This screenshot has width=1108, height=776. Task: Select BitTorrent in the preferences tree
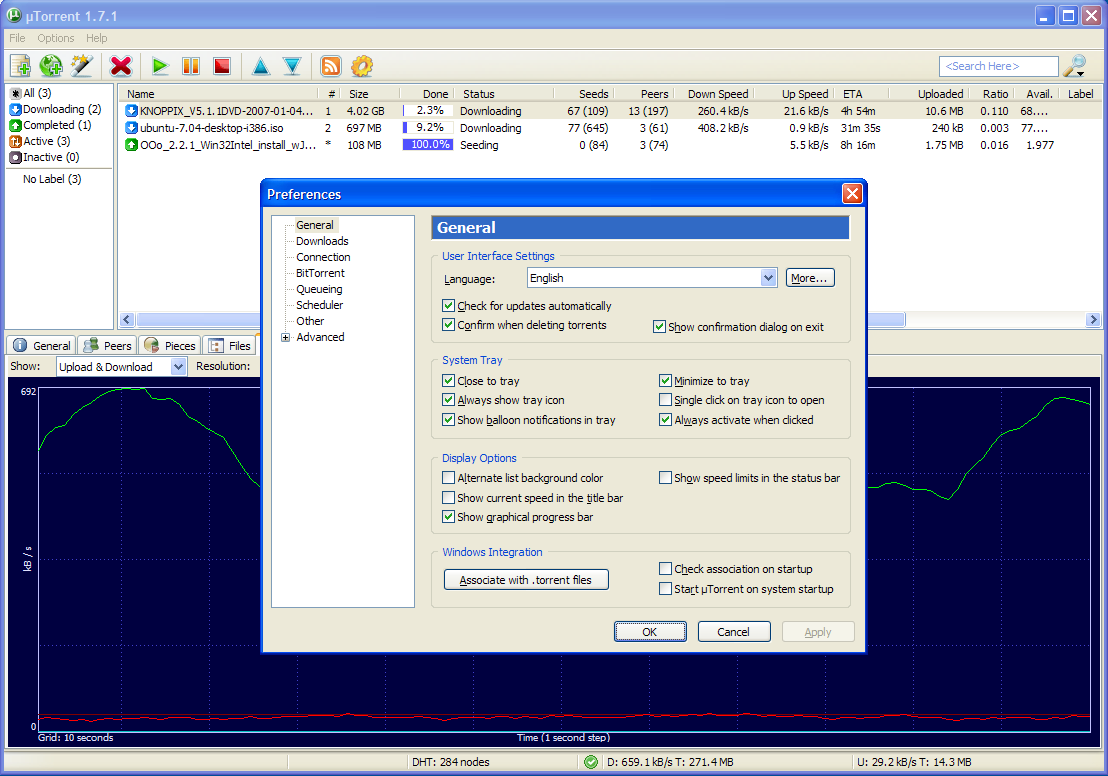[x=320, y=274]
